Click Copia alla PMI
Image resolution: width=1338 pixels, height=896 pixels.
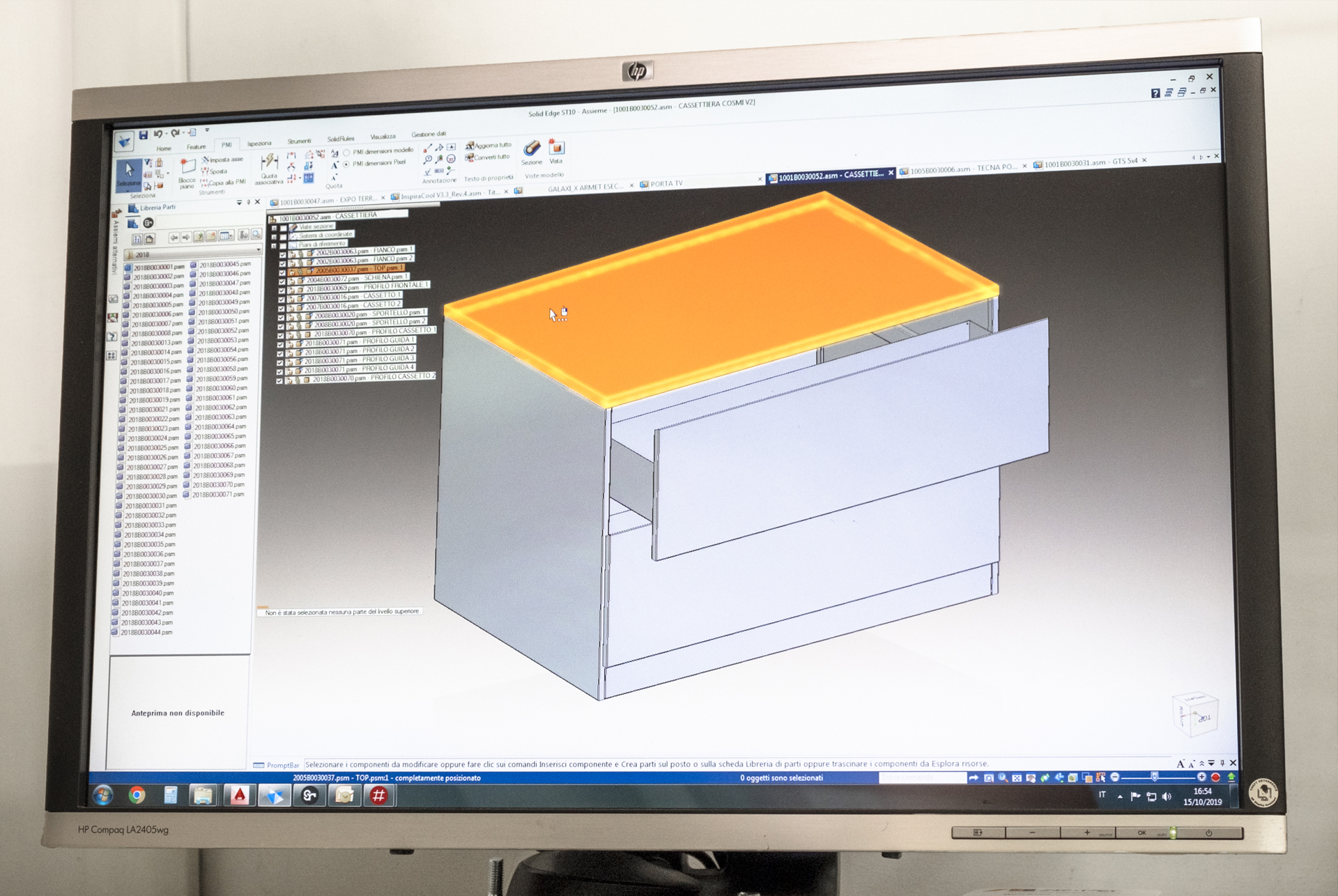223,183
